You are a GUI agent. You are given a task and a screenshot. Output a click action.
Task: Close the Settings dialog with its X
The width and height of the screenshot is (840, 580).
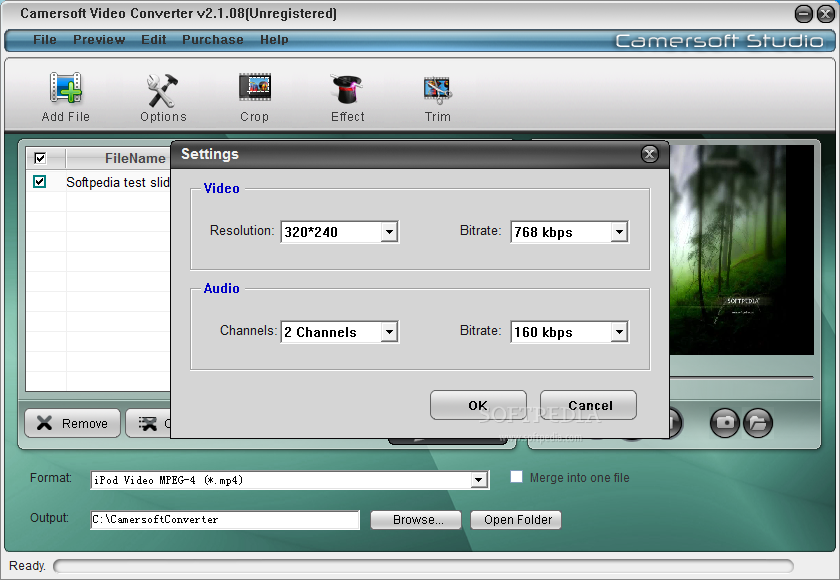[x=649, y=154]
